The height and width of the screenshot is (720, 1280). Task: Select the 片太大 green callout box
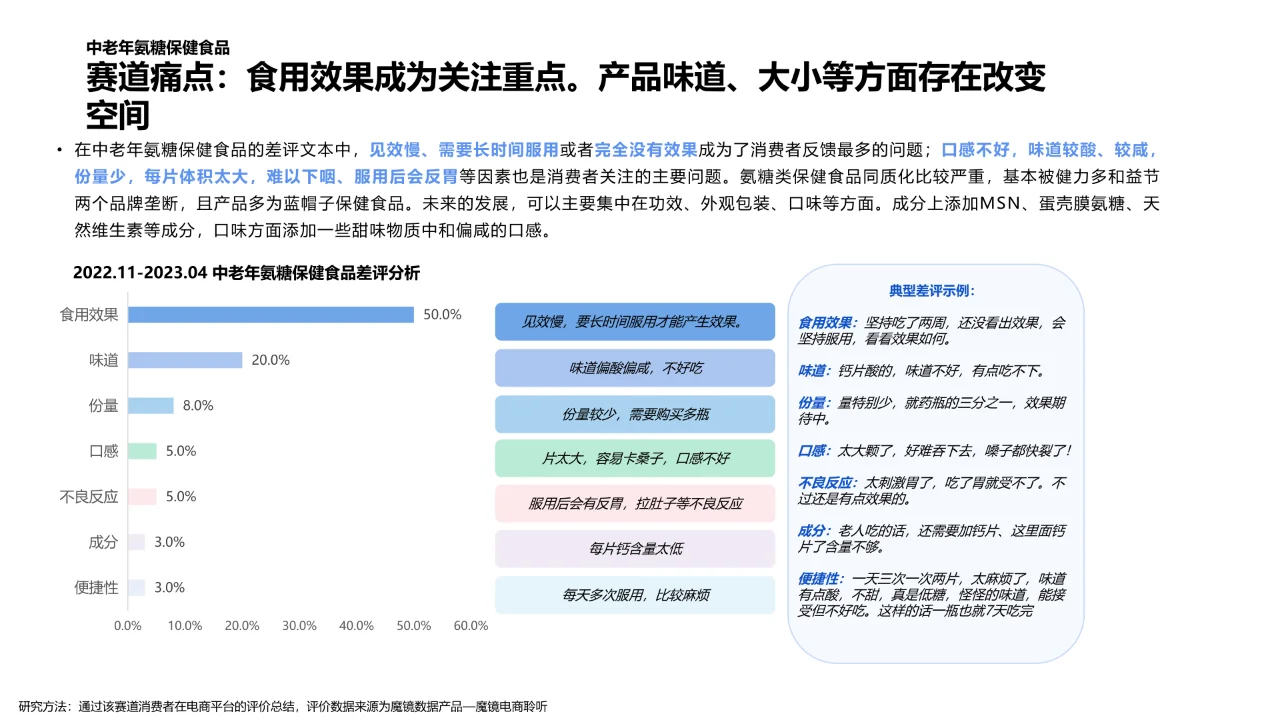(636, 458)
